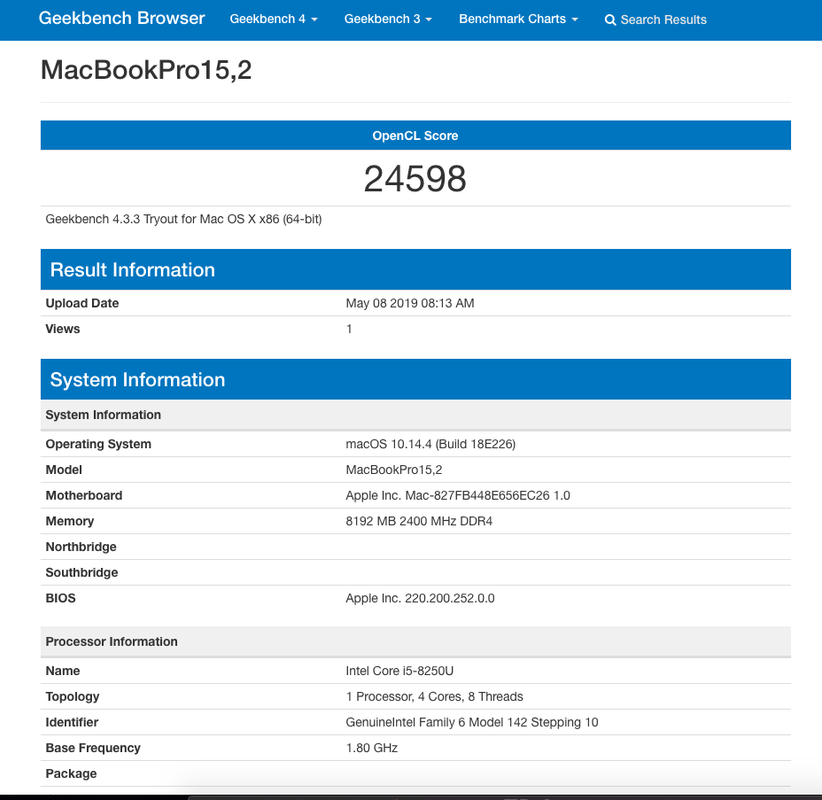Select macOS 10.14.4 (Build 18E226) value
This screenshot has width=822, height=800.
430,444
